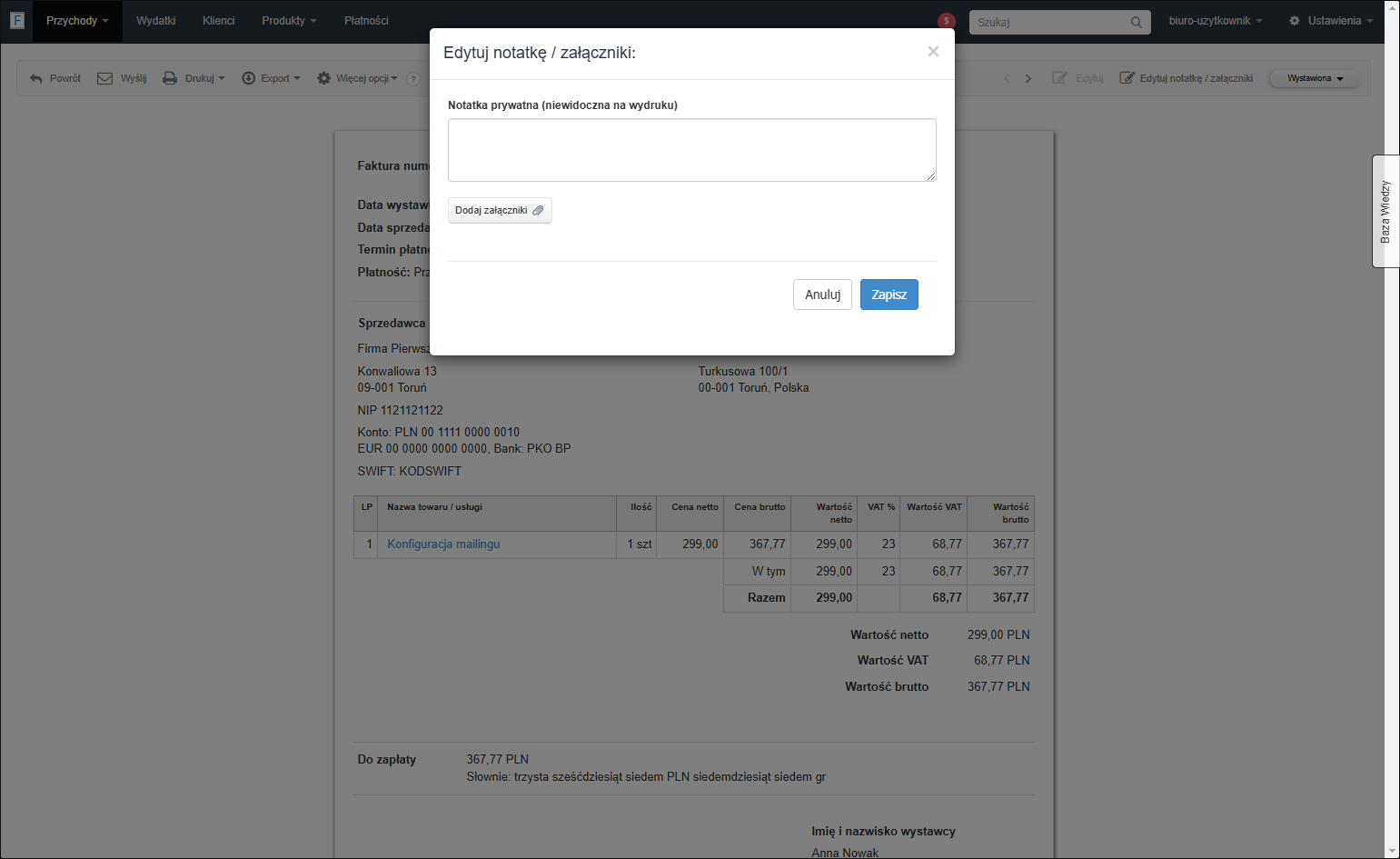Viewport: 1400px width, 859px height.
Task: Click the Anuluj button
Action: tap(822, 295)
